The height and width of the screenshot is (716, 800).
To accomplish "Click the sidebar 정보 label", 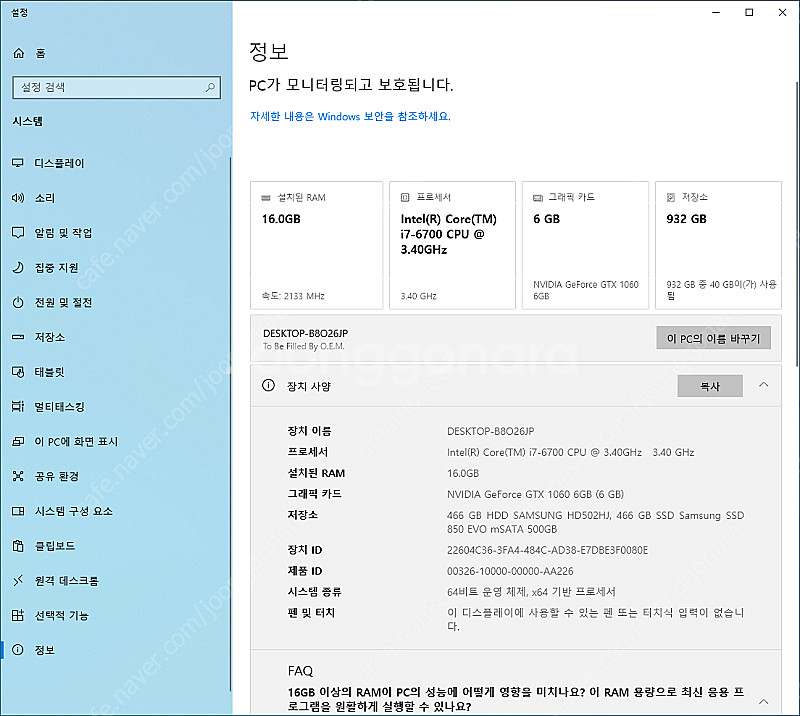I will [44, 650].
